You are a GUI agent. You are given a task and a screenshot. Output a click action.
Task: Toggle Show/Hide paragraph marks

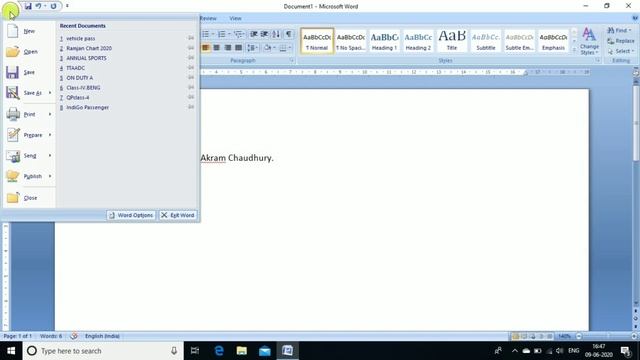pyautogui.click(x=289, y=34)
